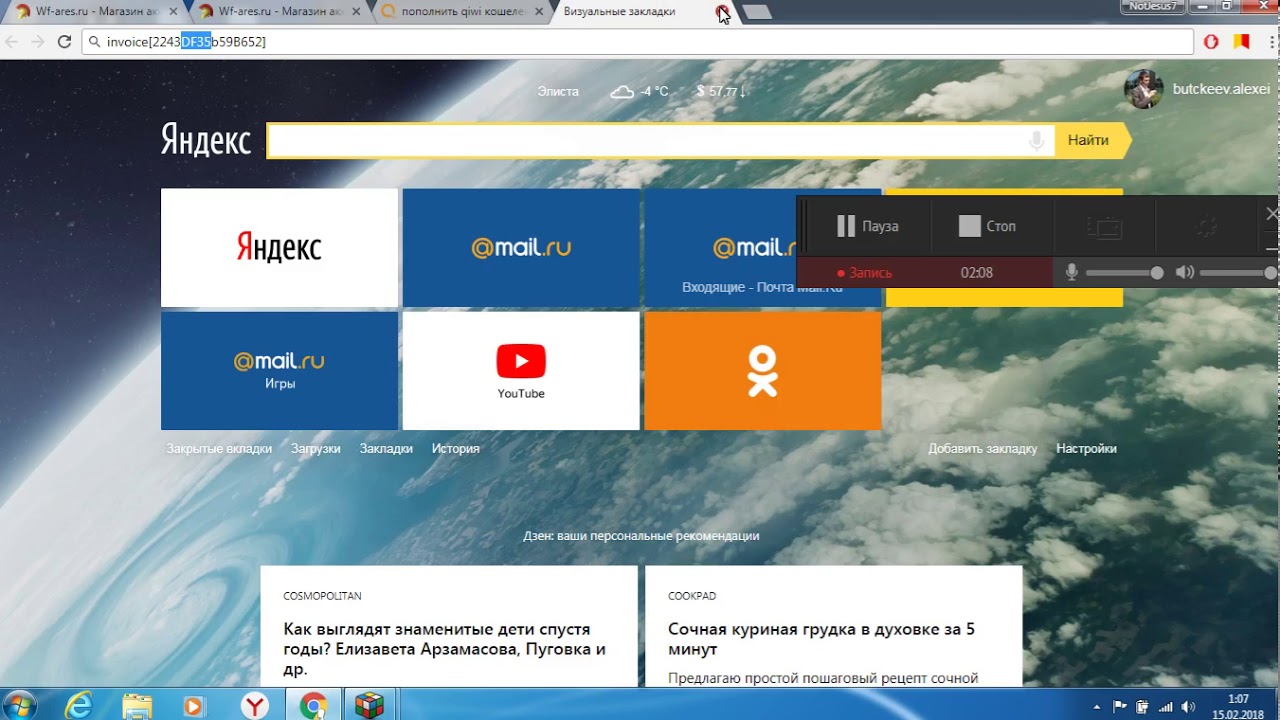Open the first mail.ru bookmark tile
Image resolution: width=1280 pixels, height=720 pixels.
pos(521,247)
